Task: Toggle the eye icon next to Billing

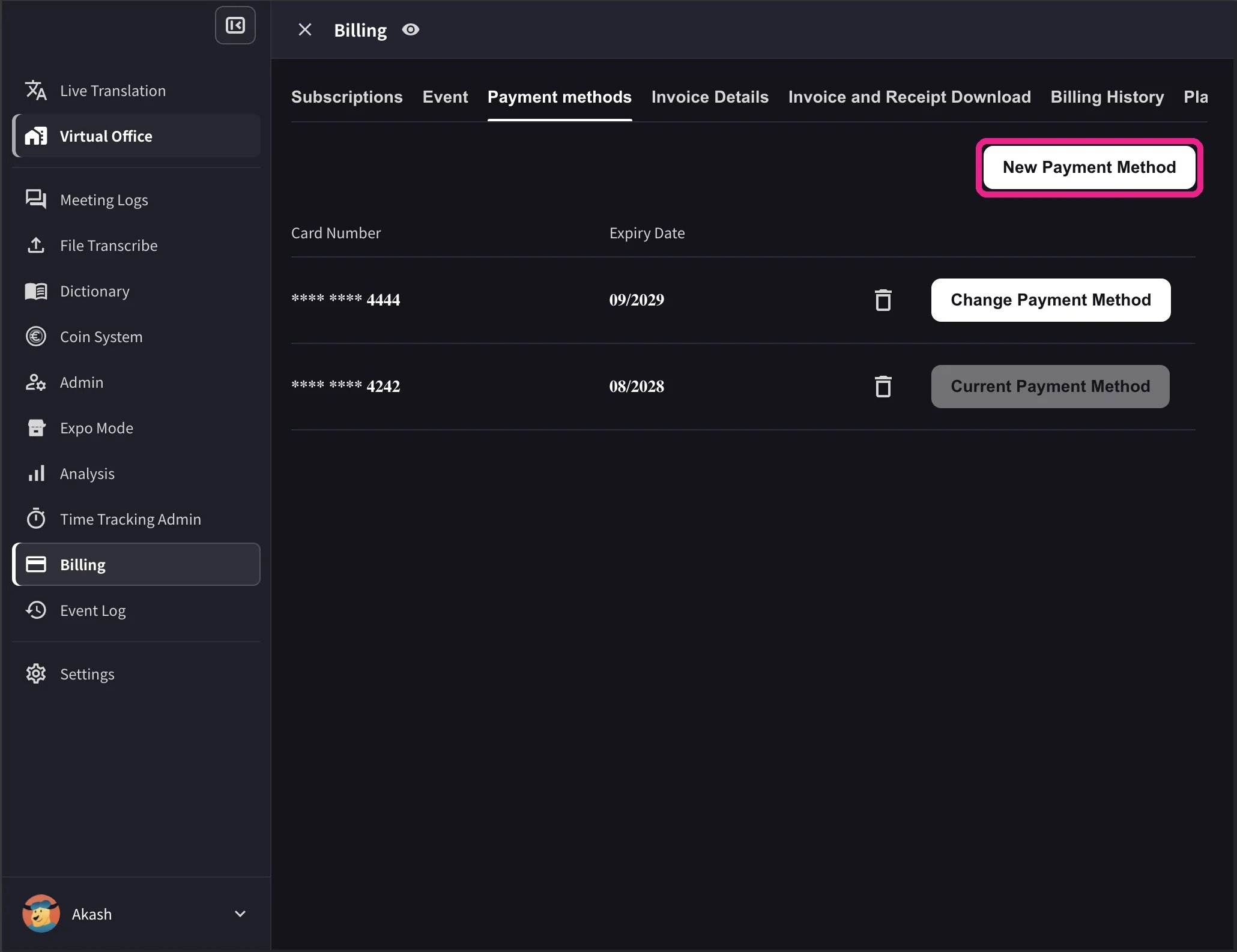Action: (x=411, y=29)
